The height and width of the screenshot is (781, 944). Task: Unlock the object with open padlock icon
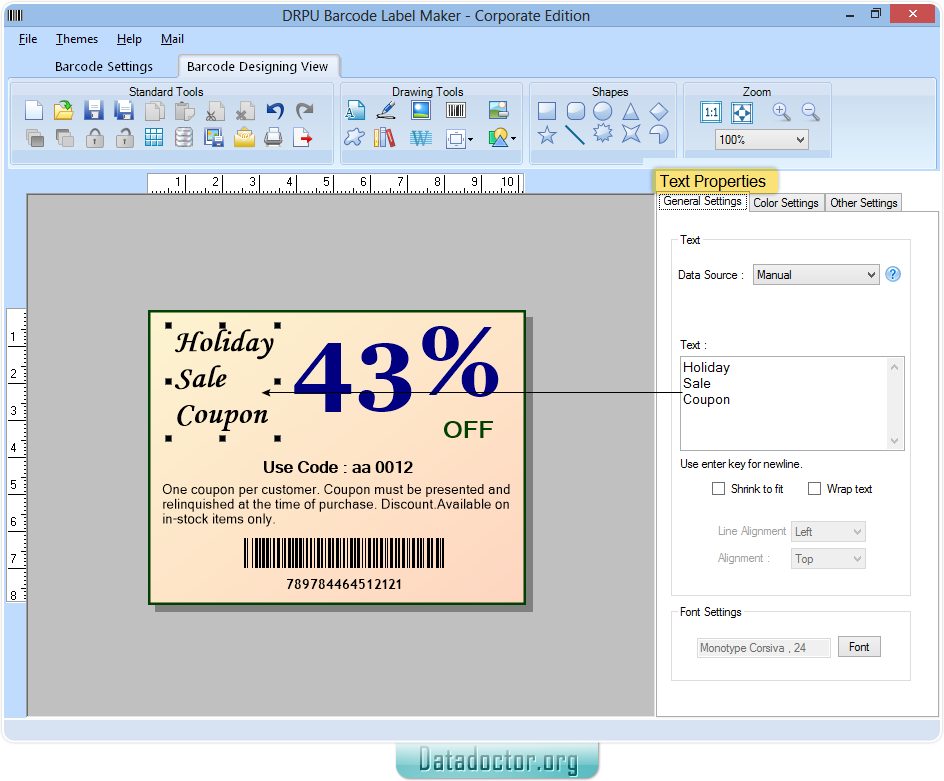pyautogui.click(x=124, y=138)
